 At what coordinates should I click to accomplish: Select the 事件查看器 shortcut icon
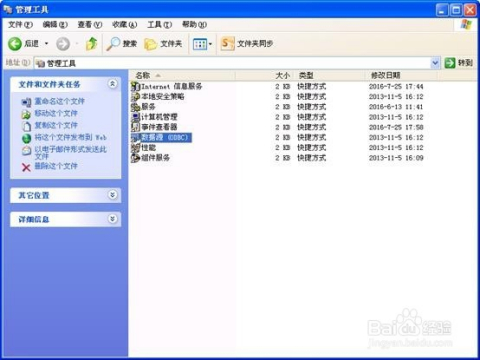135,127
